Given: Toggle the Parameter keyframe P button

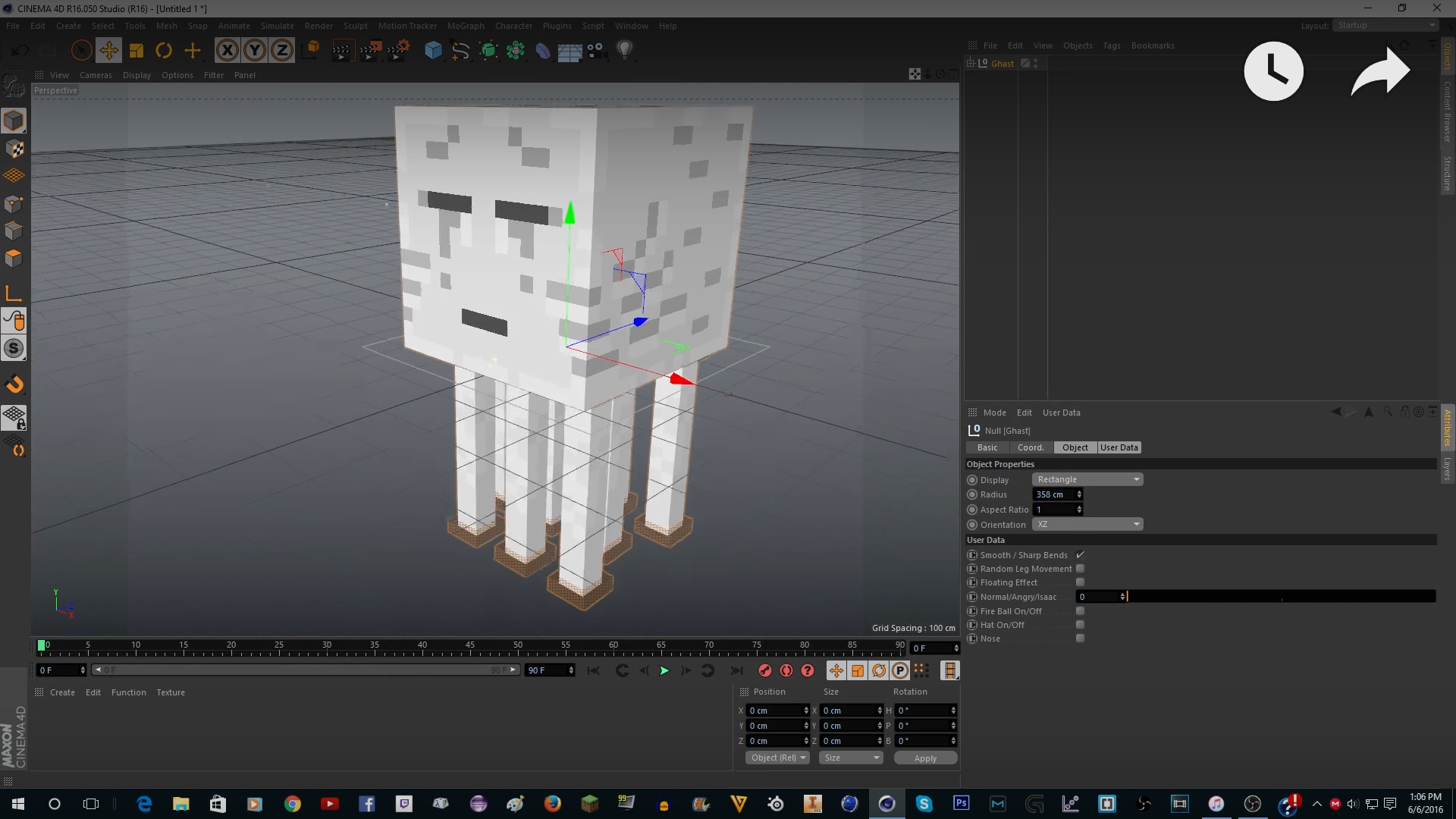Looking at the screenshot, I should (900, 670).
